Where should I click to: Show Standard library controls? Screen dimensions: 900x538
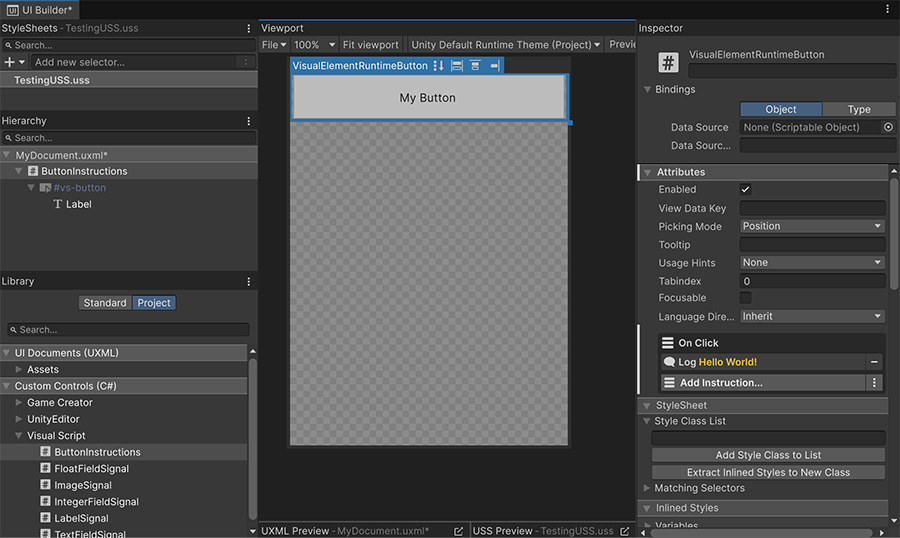tap(105, 303)
